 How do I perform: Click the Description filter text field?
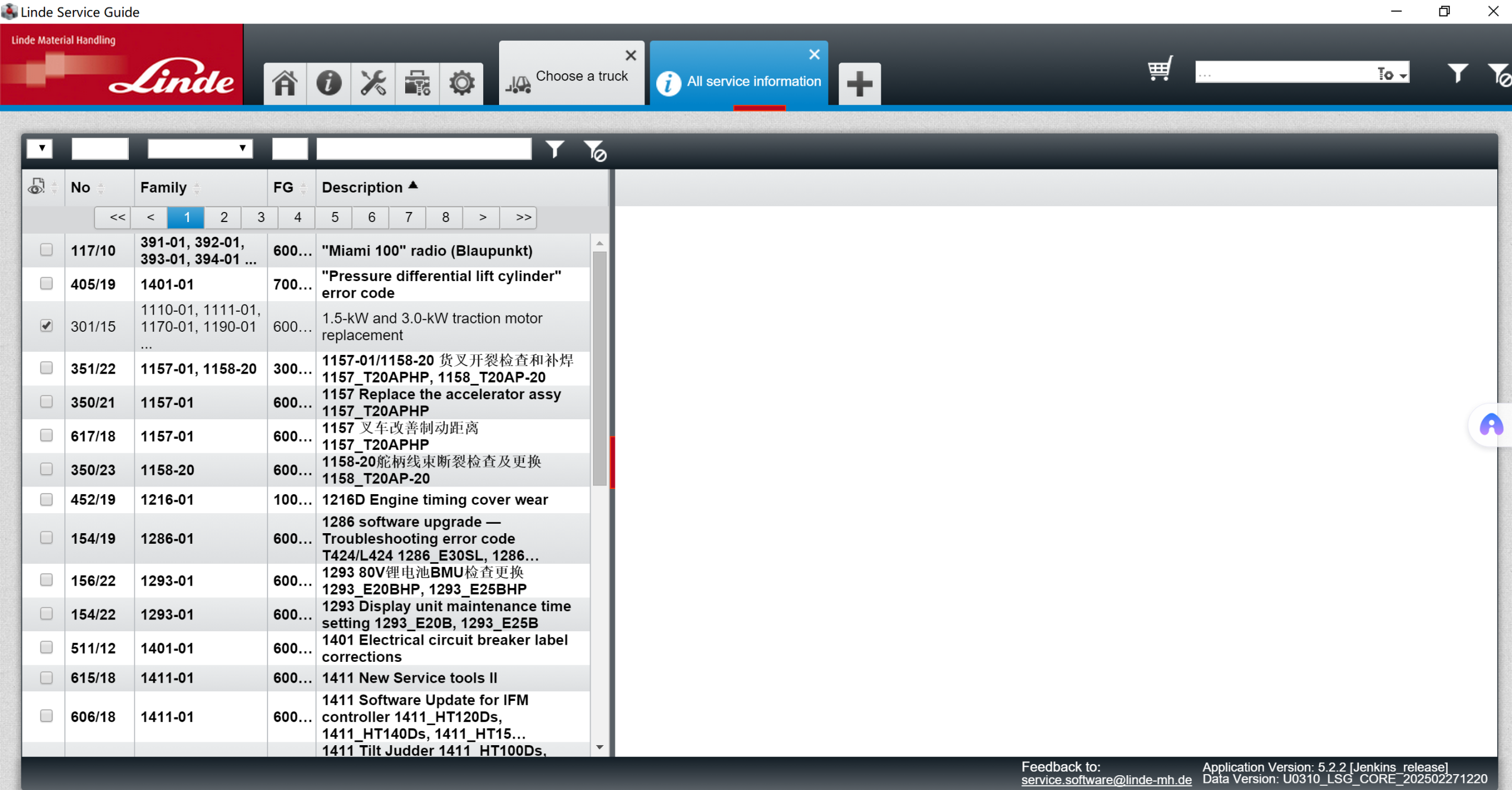[x=423, y=148]
